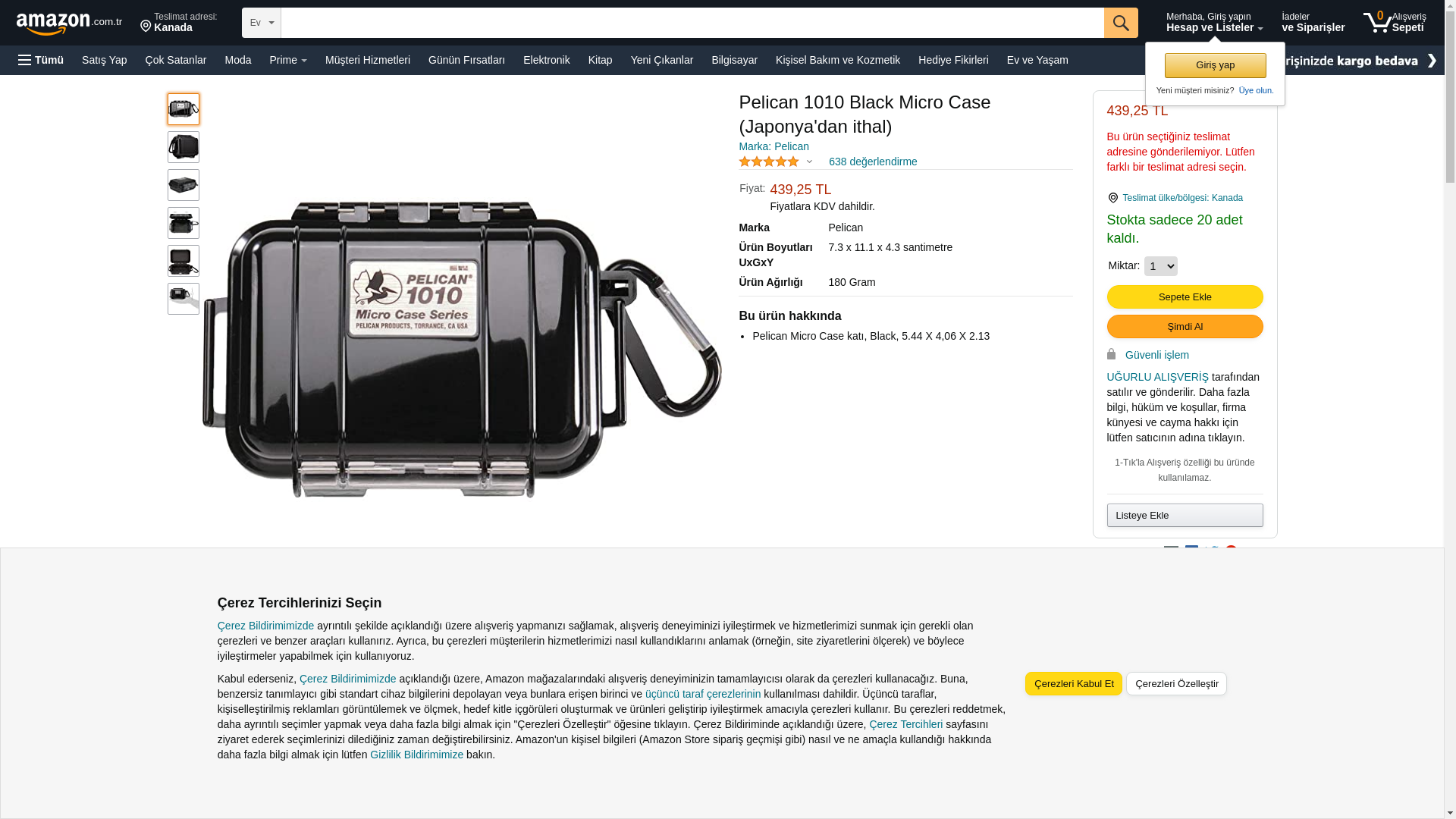Click the delivery location pin for Kanada
The image size is (1456, 819).
(x=146, y=27)
